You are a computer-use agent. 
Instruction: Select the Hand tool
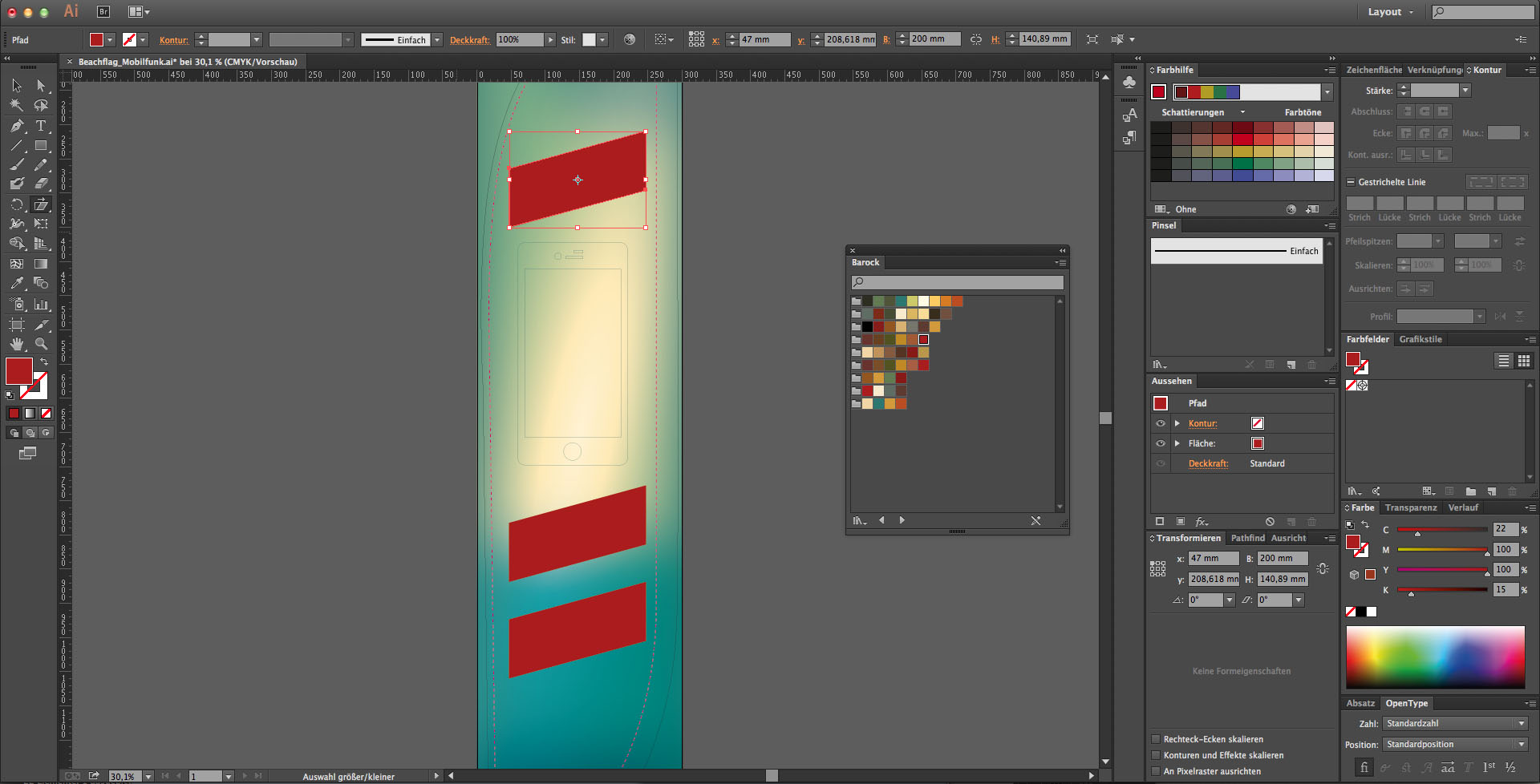[x=17, y=344]
